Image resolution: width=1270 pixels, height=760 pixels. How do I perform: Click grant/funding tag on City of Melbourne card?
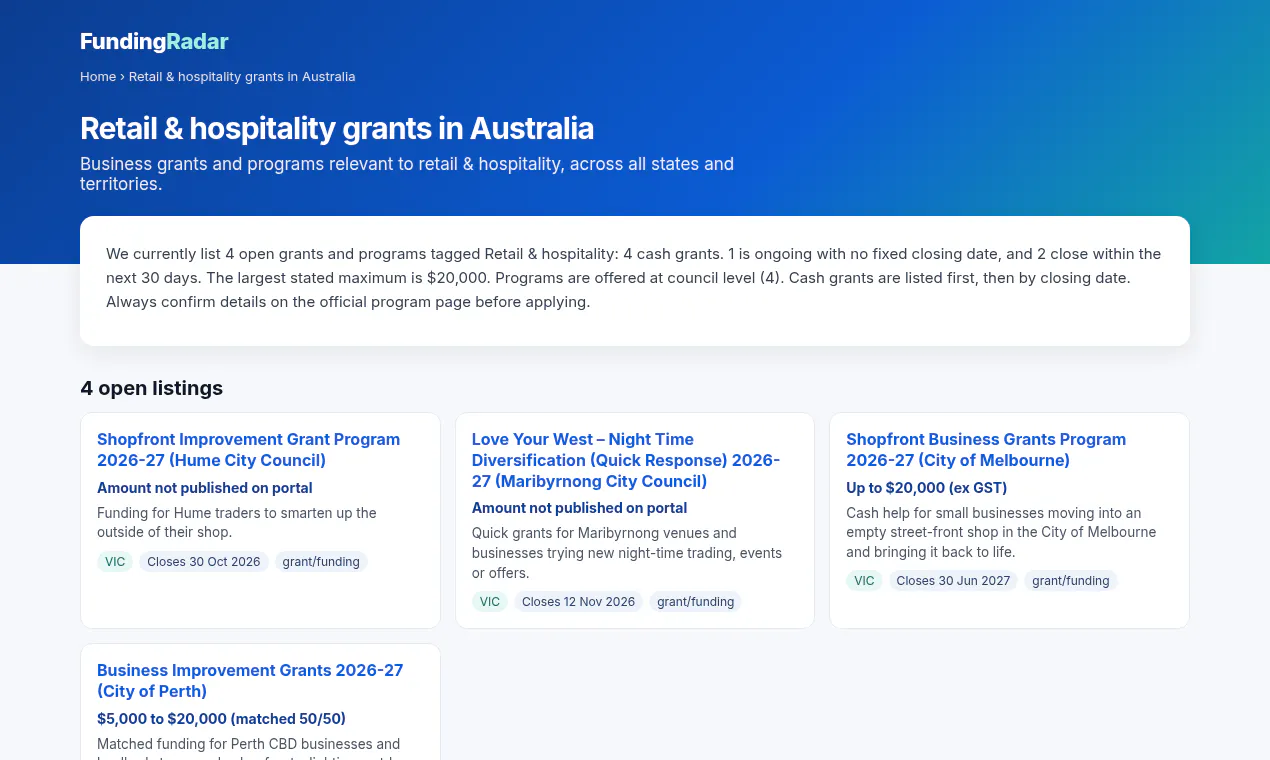pos(1071,581)
